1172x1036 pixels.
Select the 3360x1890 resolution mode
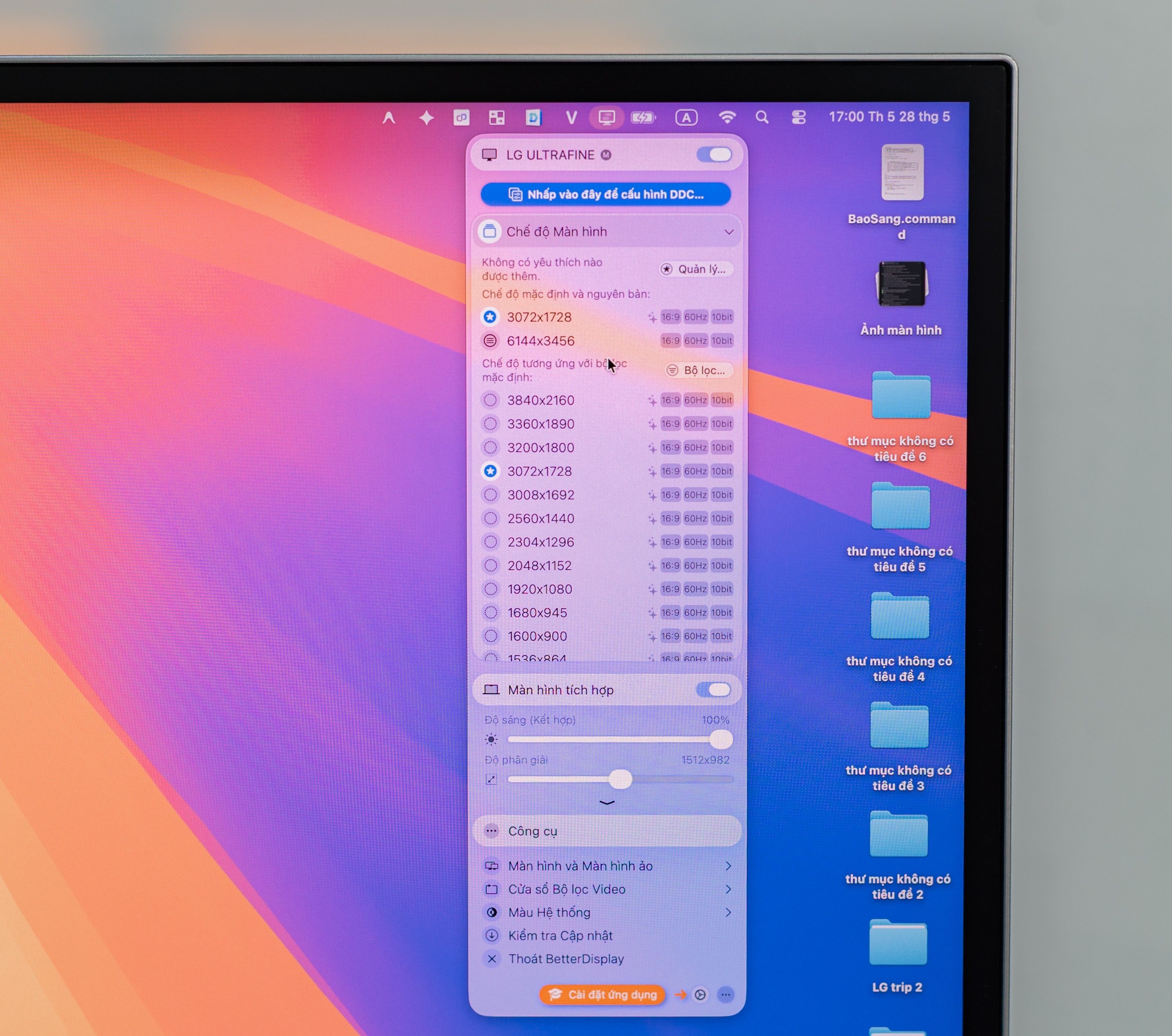coord(607,424)
